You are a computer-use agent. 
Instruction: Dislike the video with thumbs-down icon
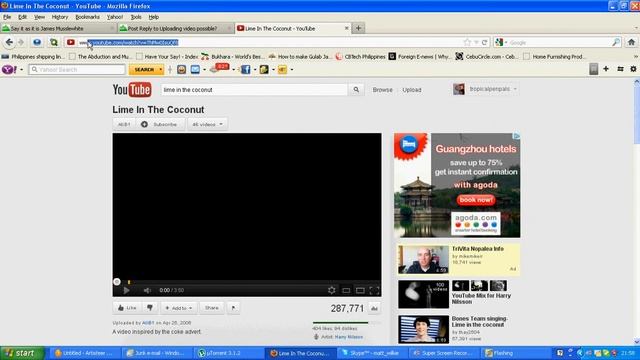(x=150, y=308)
